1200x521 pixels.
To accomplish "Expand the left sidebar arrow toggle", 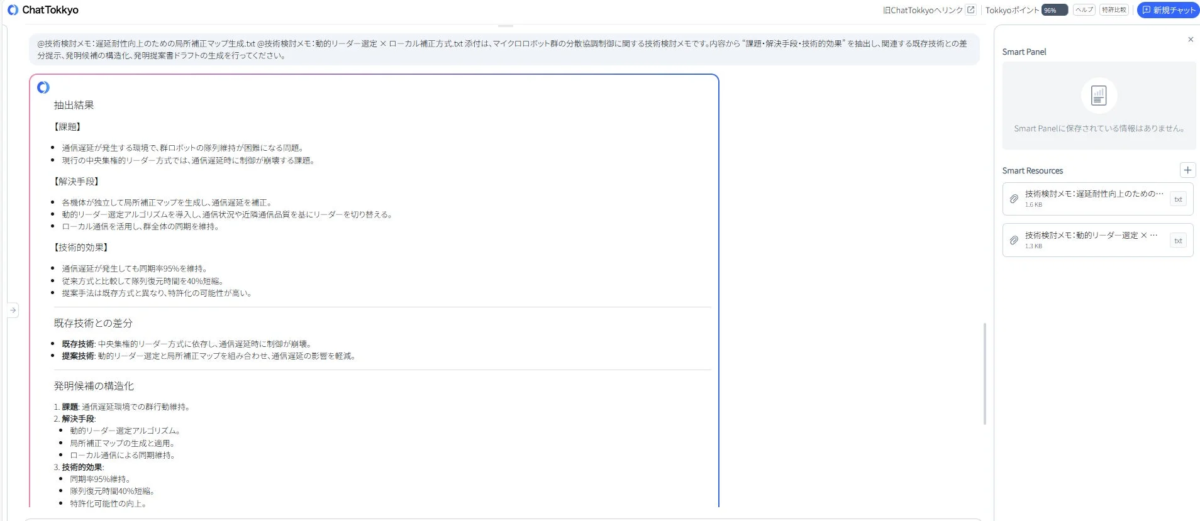I will [x=13, y=311].
